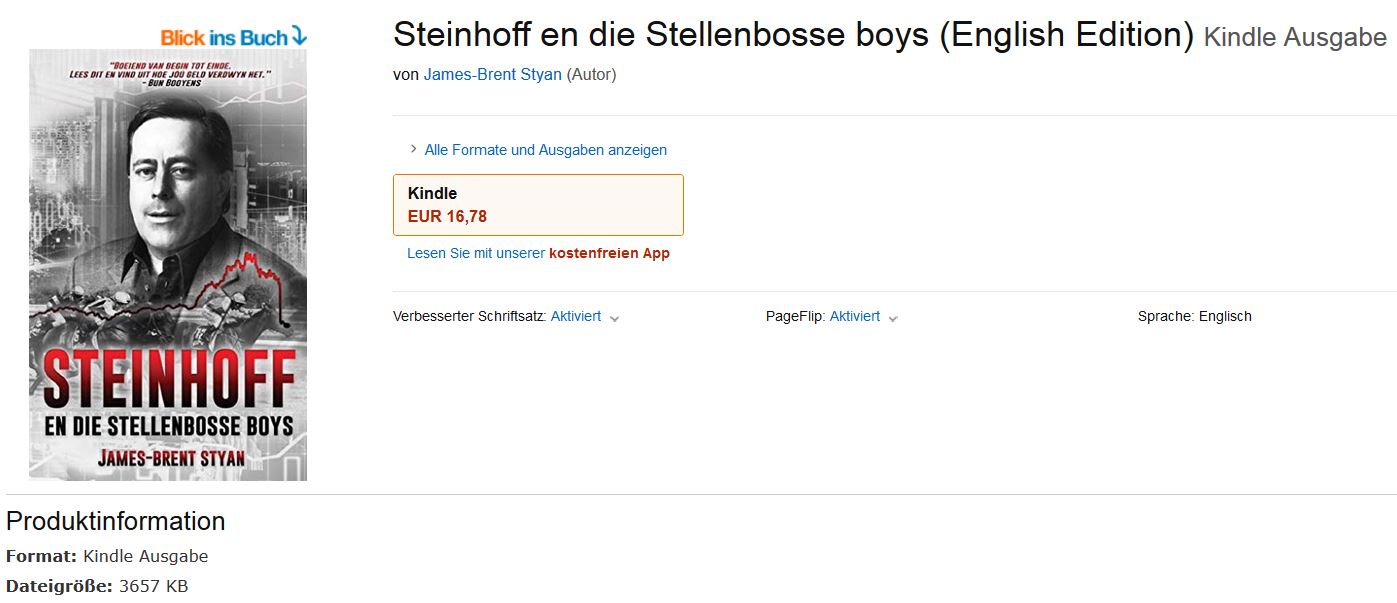
Task: Click the Produktinformation heading
Action: (115, 521)
